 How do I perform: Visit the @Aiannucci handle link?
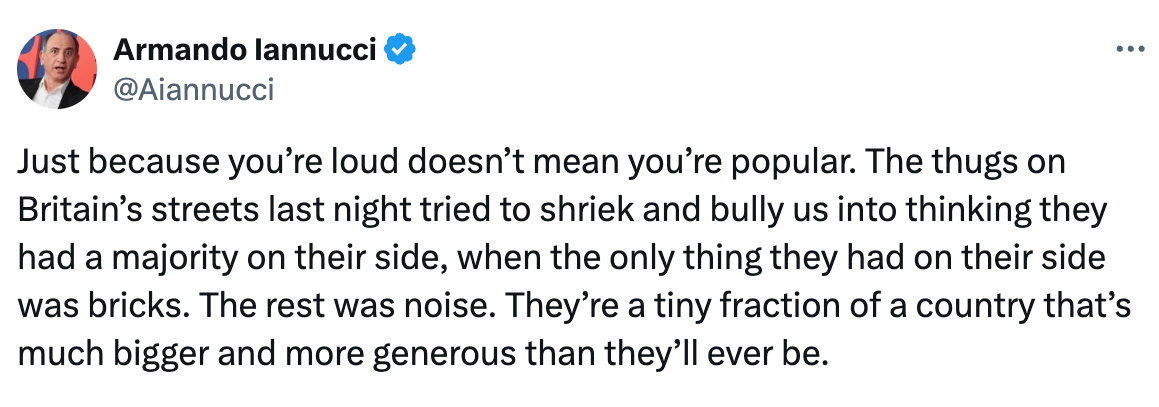pos(194,91)
